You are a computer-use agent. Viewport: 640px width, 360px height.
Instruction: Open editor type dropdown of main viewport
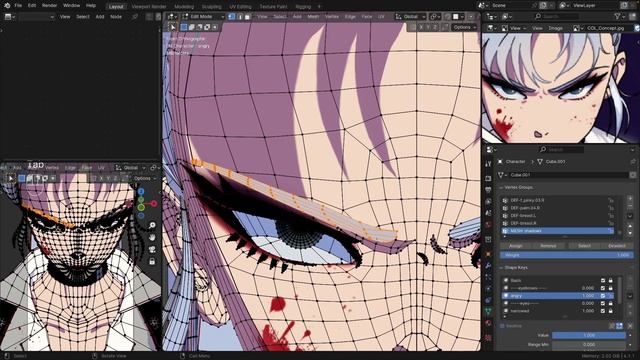click(171, 17)
